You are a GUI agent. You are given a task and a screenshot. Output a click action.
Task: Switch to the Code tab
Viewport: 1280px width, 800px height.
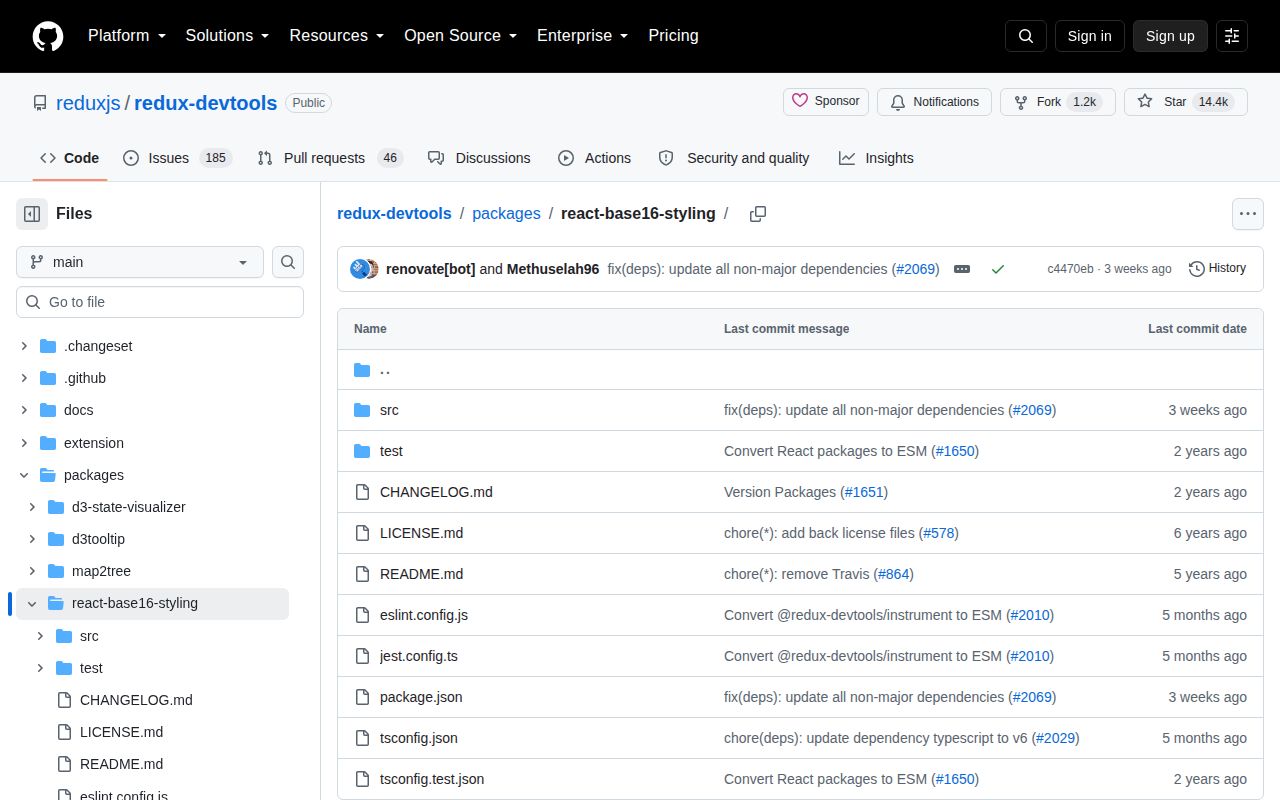69,158
